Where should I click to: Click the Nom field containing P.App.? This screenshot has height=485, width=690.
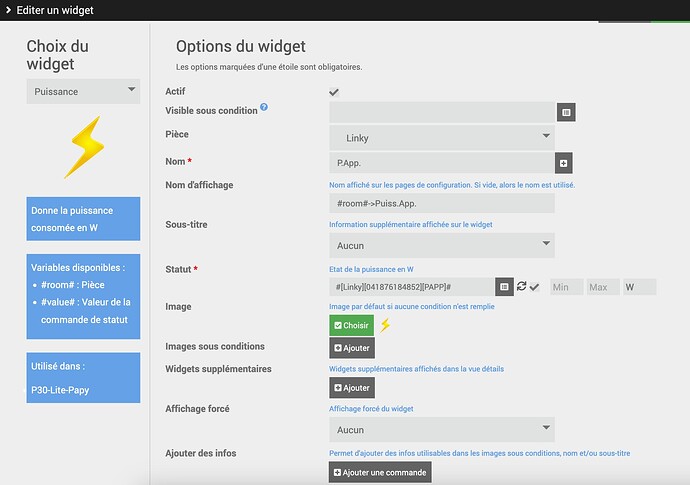[x=442, y=163]
